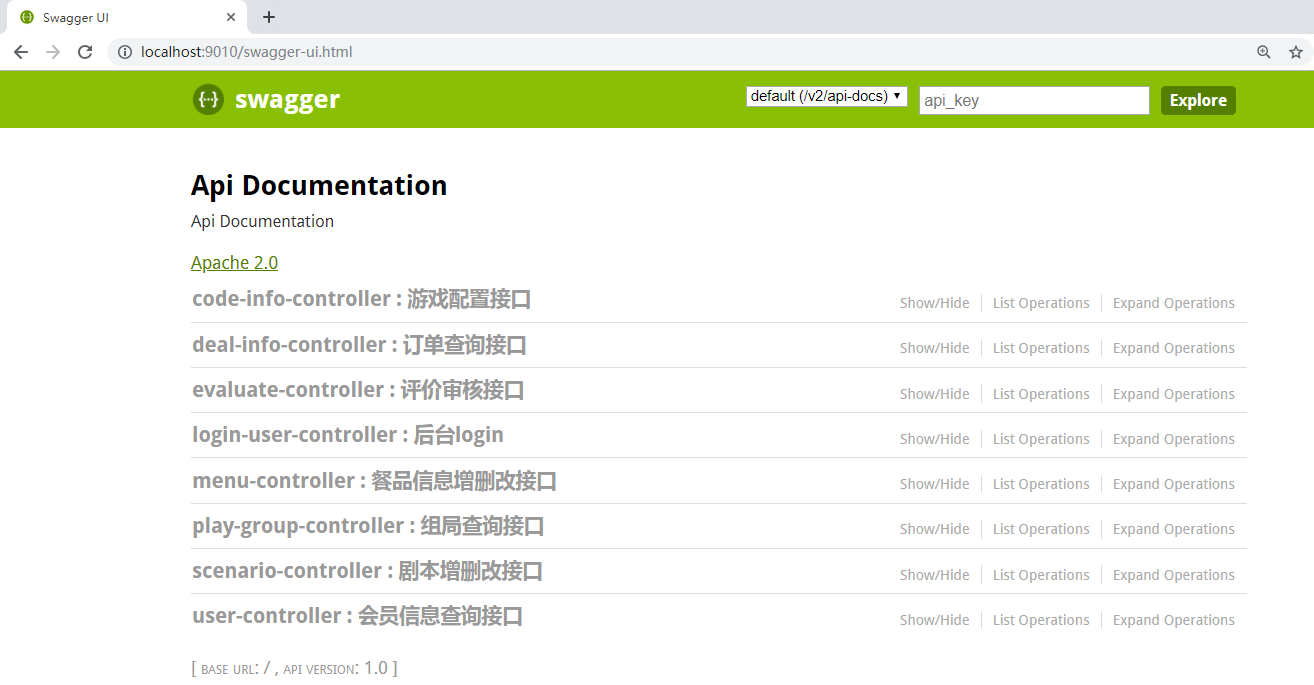
Task: Toggle Show/Hide for menu-controller
Action: (x=934, y=484)
